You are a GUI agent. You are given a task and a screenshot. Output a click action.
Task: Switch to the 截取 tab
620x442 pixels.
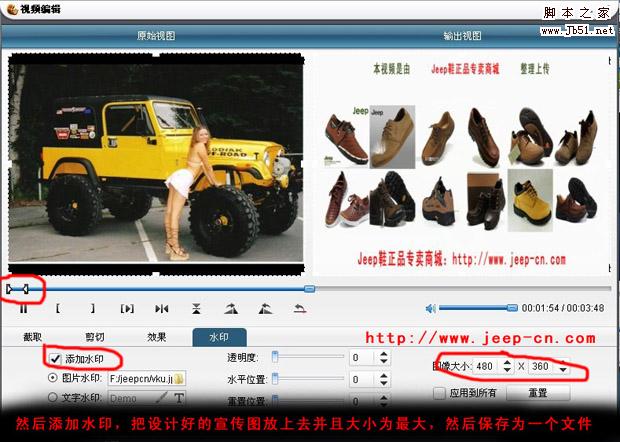point(33,337)
